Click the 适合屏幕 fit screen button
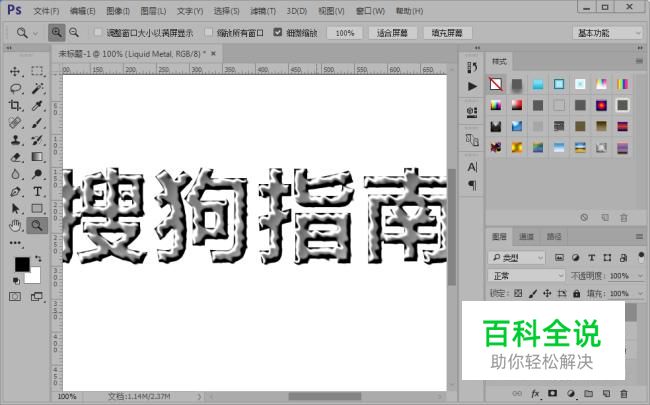This screenshot has width=650, height=405. point(392,33)
